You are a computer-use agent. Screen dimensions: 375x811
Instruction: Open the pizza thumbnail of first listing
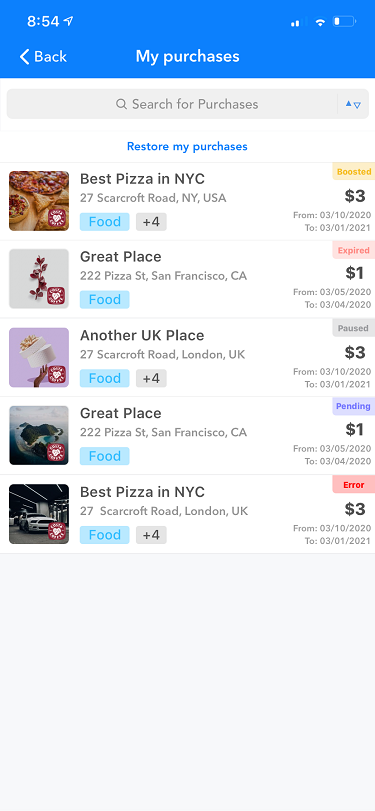(39, 201)
